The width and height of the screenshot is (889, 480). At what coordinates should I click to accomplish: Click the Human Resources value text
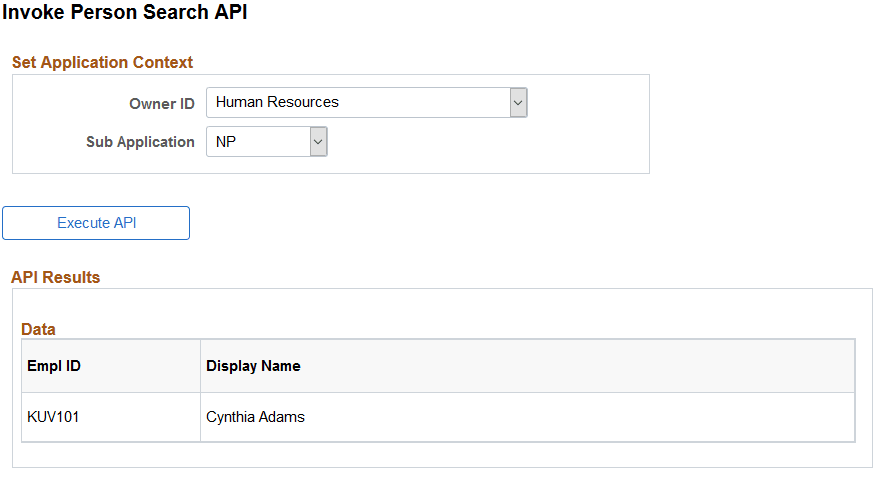pyautogui.click(x=277, y=102)
